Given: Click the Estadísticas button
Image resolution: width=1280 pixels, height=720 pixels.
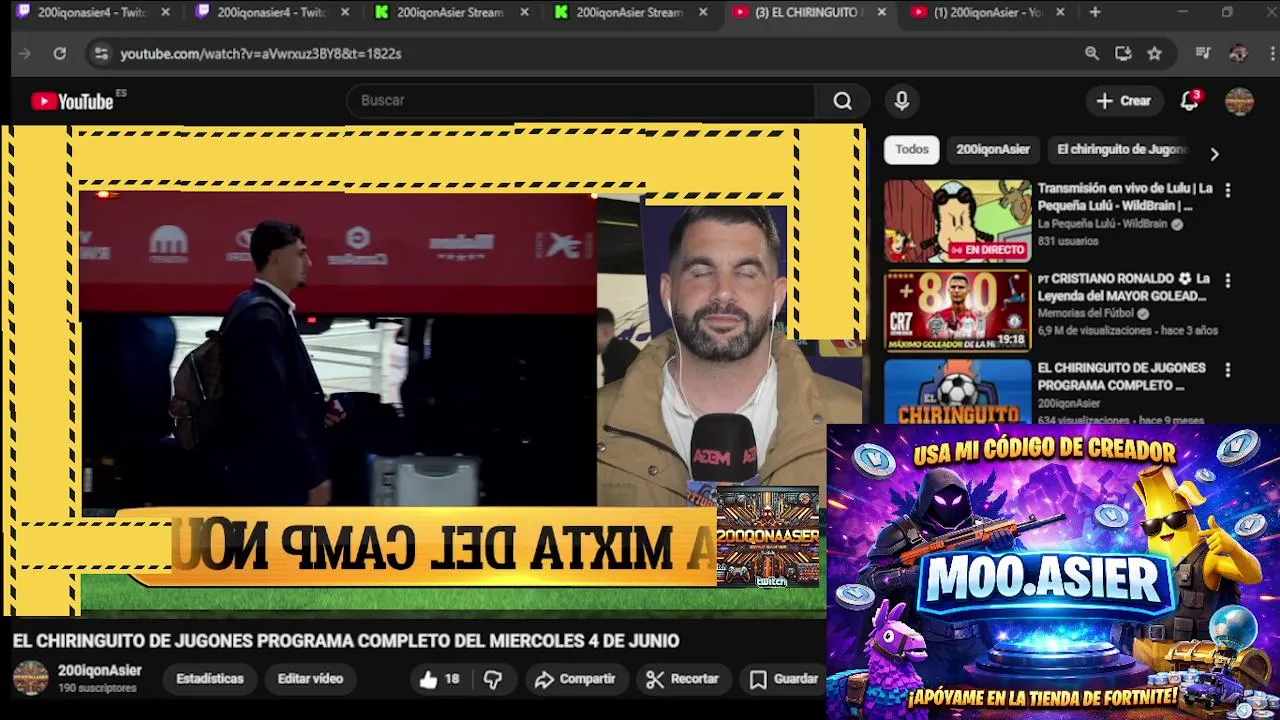Looking at the screenshot, I should (210, 679).
